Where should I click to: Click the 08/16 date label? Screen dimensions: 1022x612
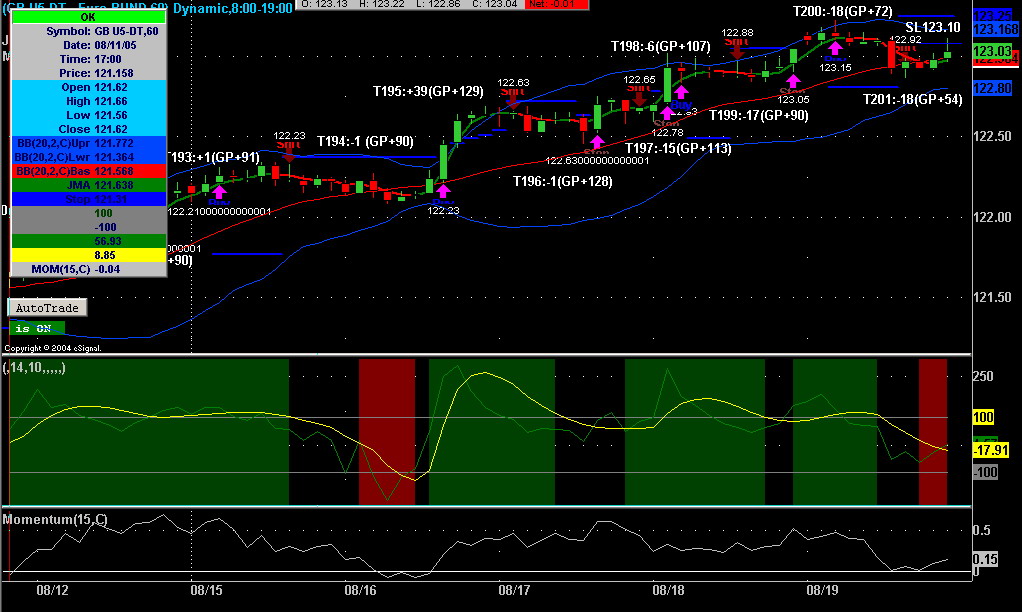coord(360,590)
